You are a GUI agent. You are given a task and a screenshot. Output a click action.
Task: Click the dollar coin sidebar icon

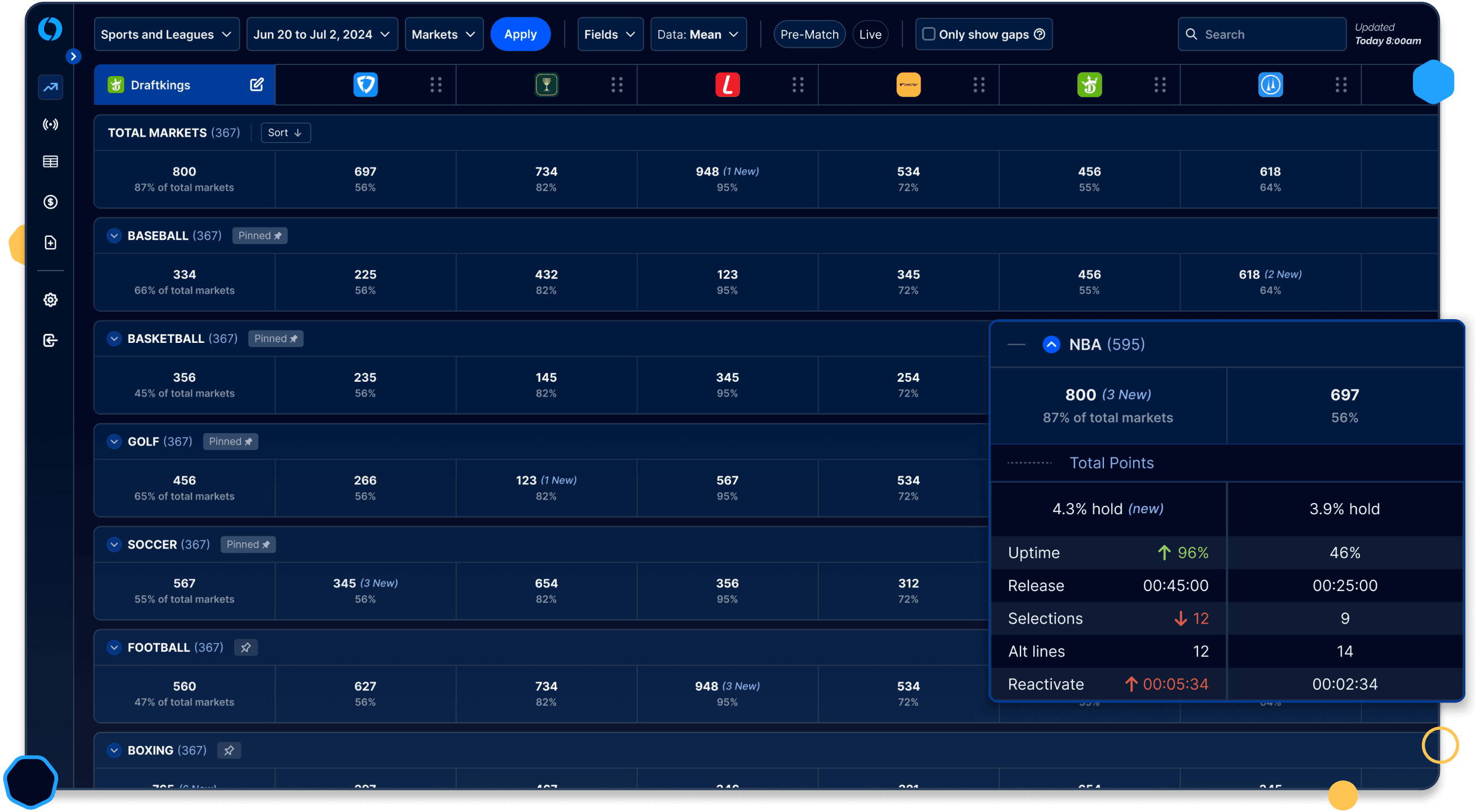[x=50, y=202]
